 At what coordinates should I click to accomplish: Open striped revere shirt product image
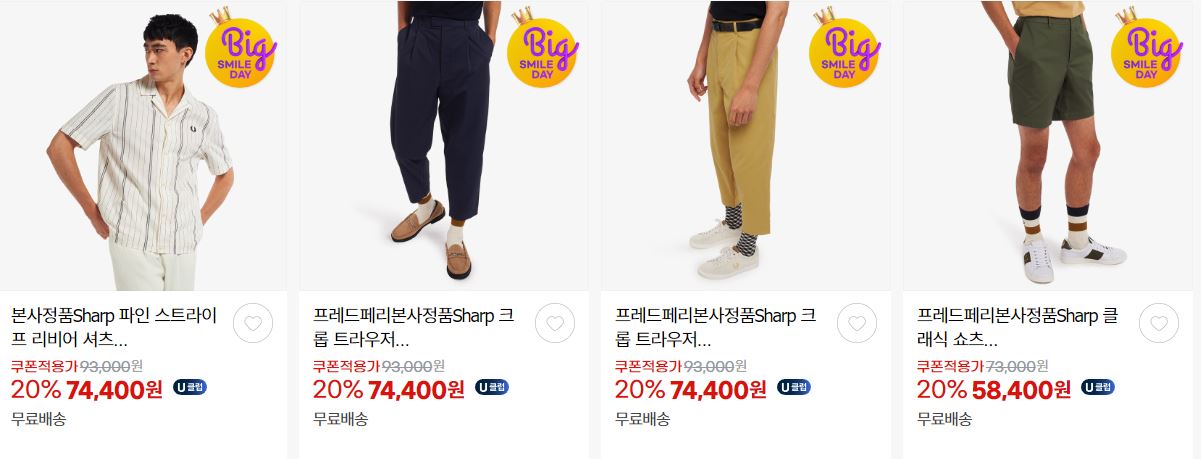pos(143,146)
